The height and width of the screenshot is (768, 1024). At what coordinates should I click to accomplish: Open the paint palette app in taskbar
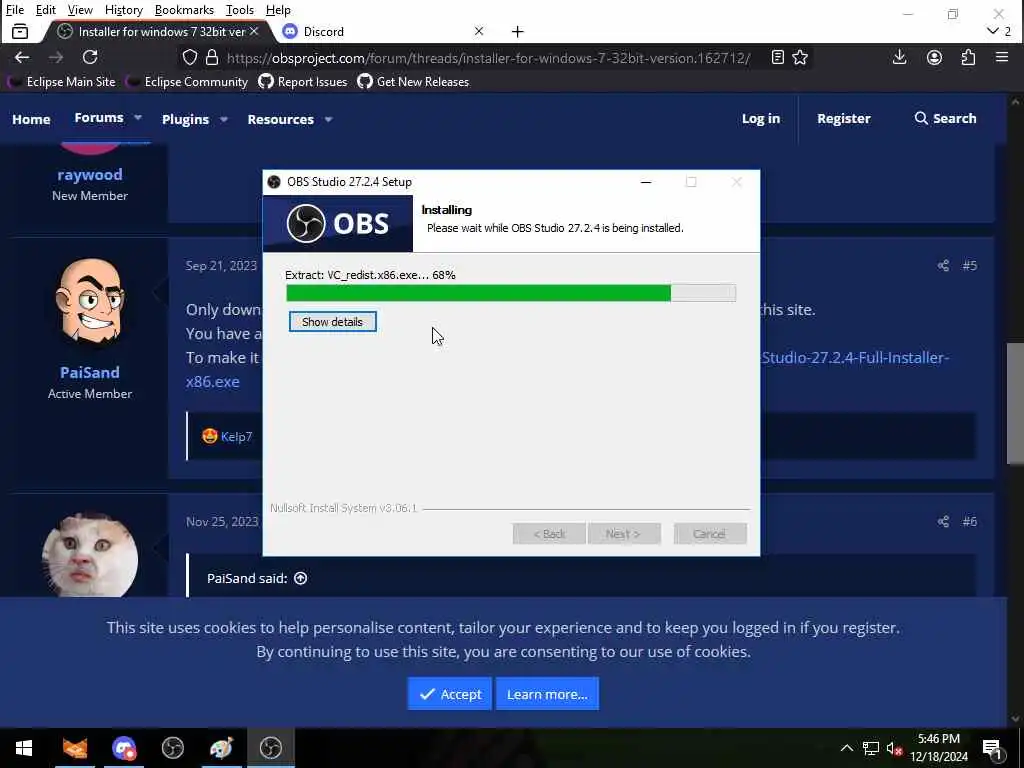tap(221, 748)
